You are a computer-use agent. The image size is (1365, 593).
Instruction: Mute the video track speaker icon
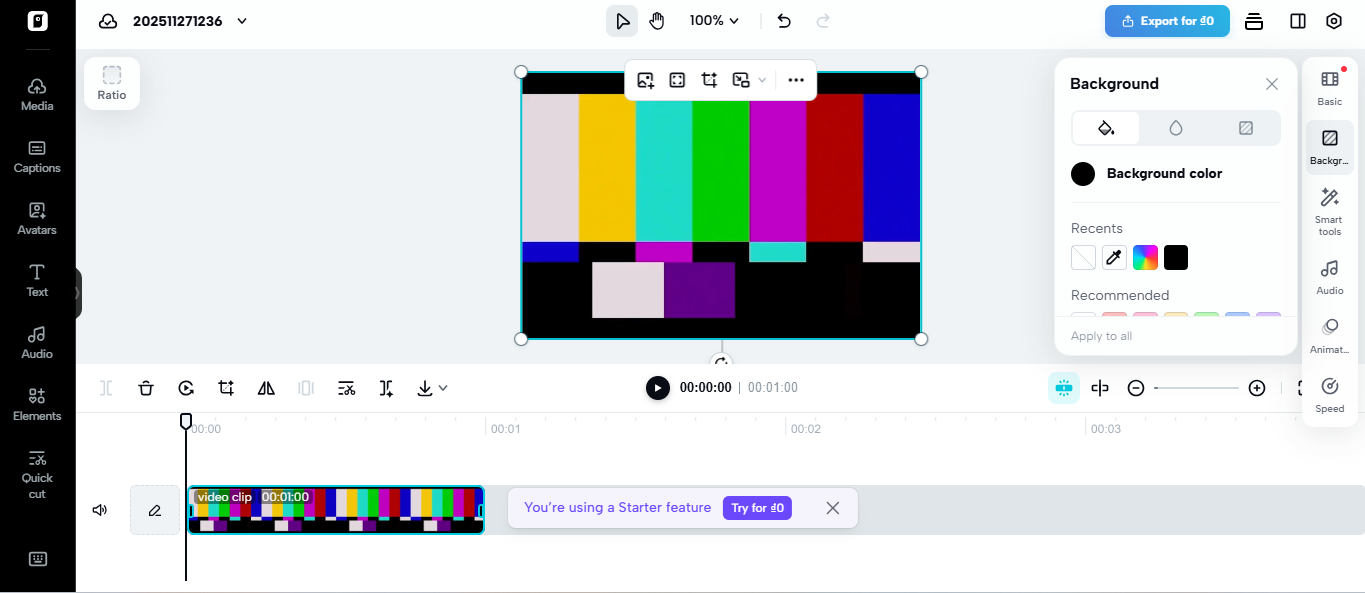[x=100, y=510]
